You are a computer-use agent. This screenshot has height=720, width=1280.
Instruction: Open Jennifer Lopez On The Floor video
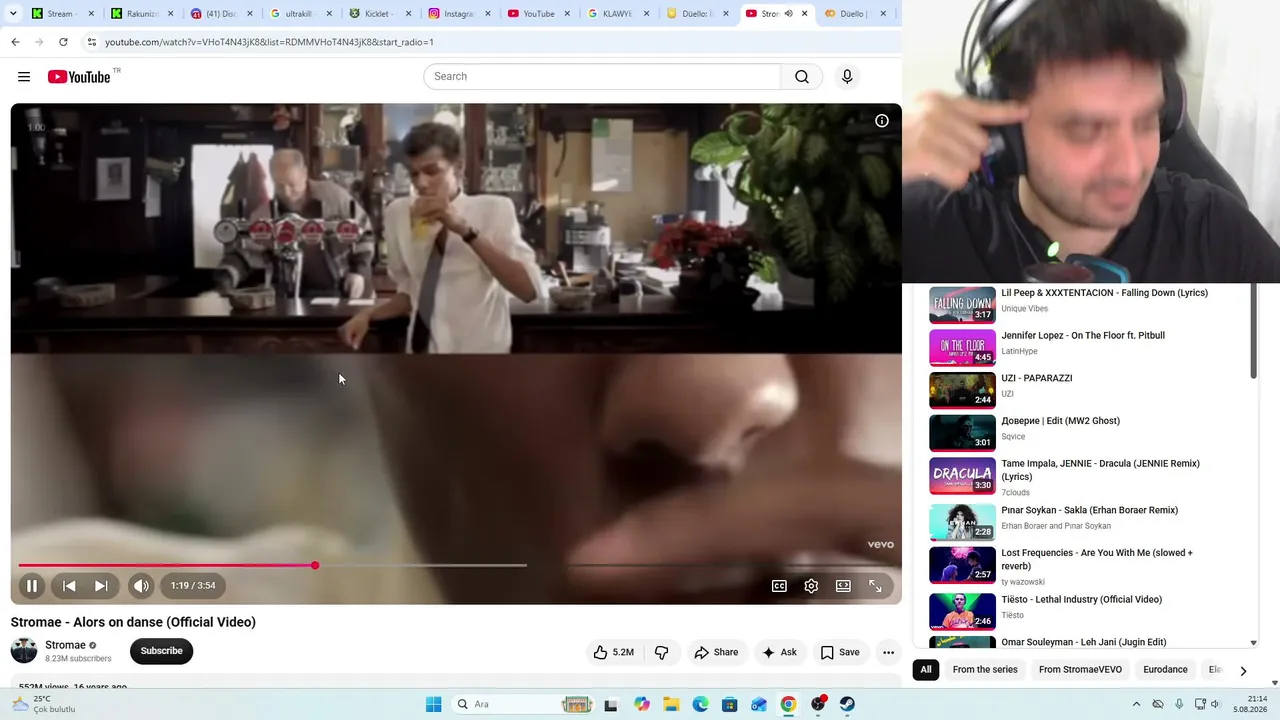point(1083,336)
